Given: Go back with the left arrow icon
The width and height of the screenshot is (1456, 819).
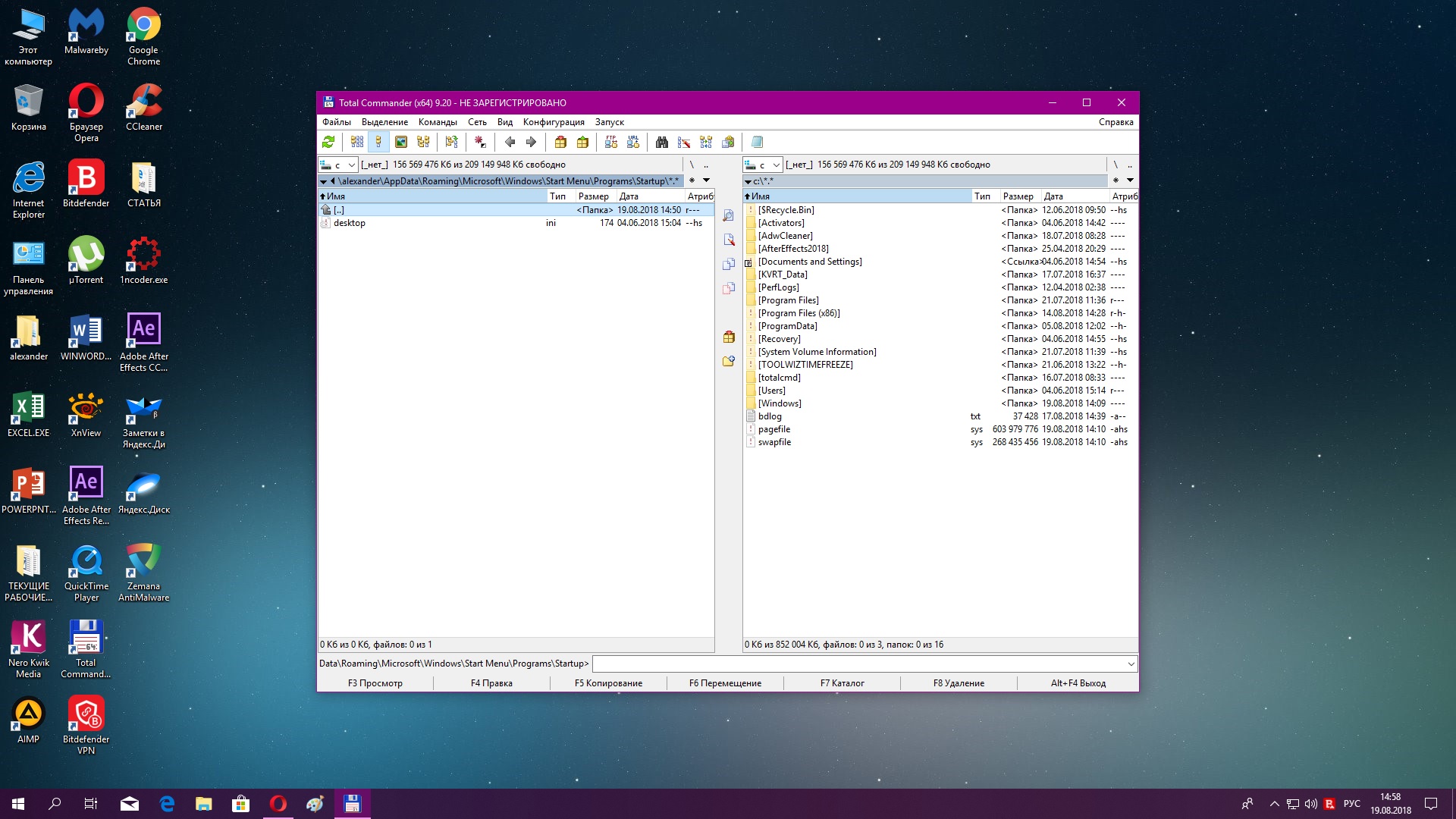Looking at the screenshot, I should [510, 142].
